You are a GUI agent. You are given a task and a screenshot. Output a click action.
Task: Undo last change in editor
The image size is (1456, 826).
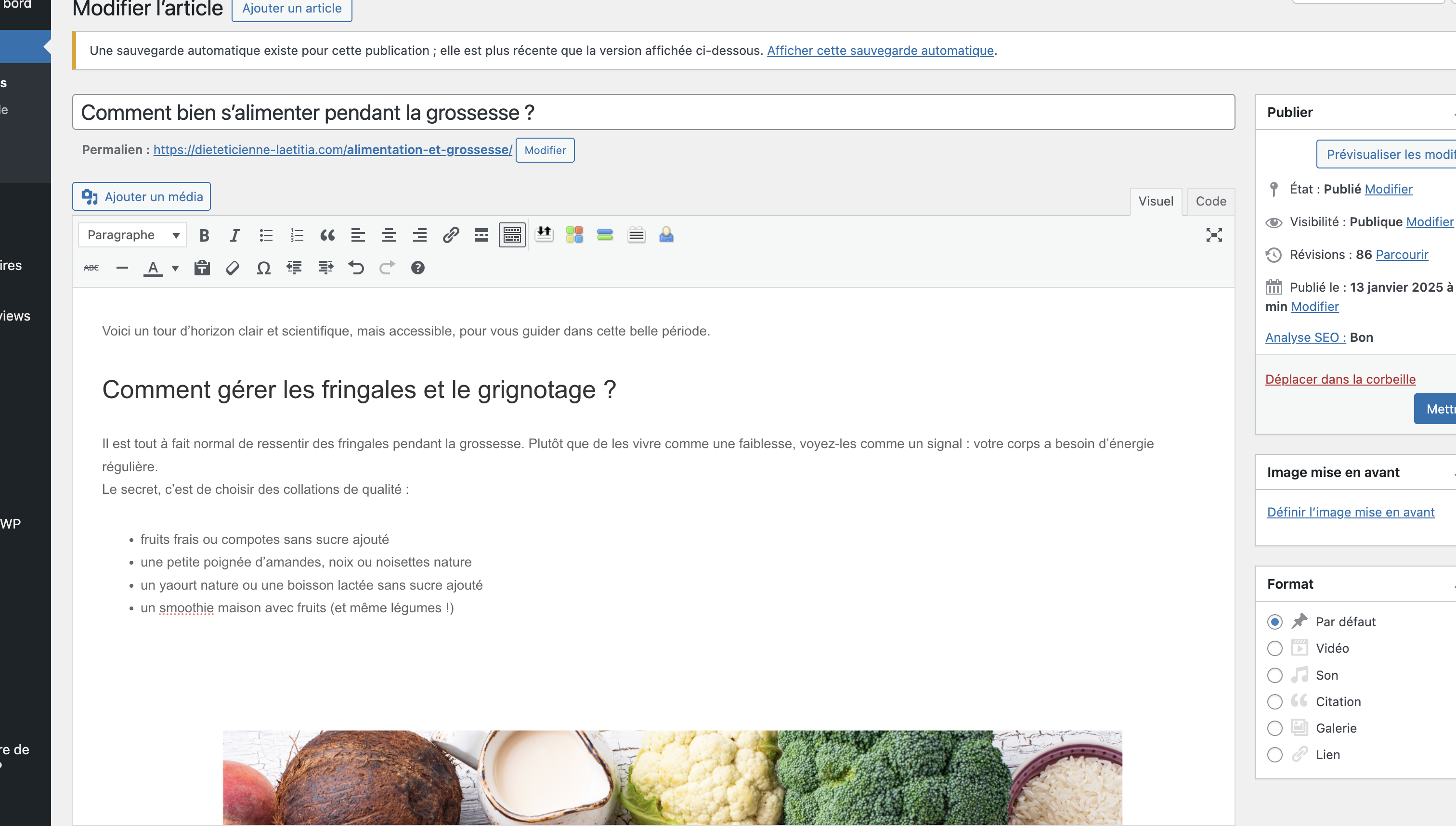point(356,268)
